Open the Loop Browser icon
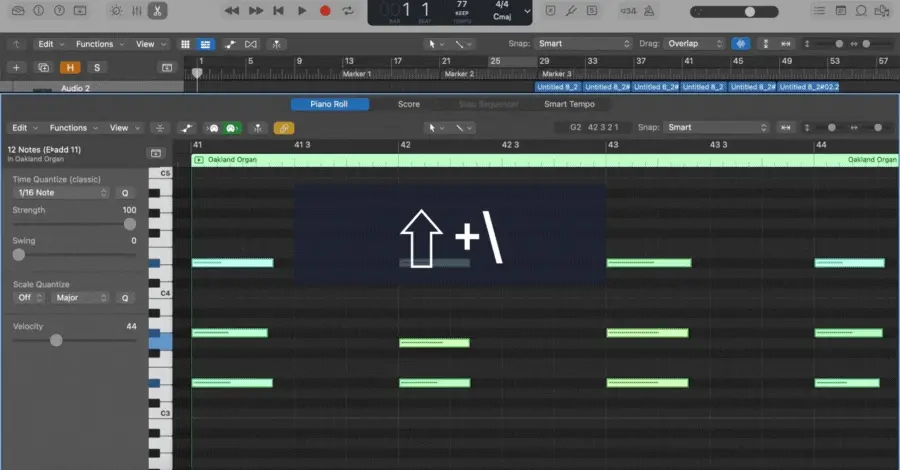 [x=861, y=10]
